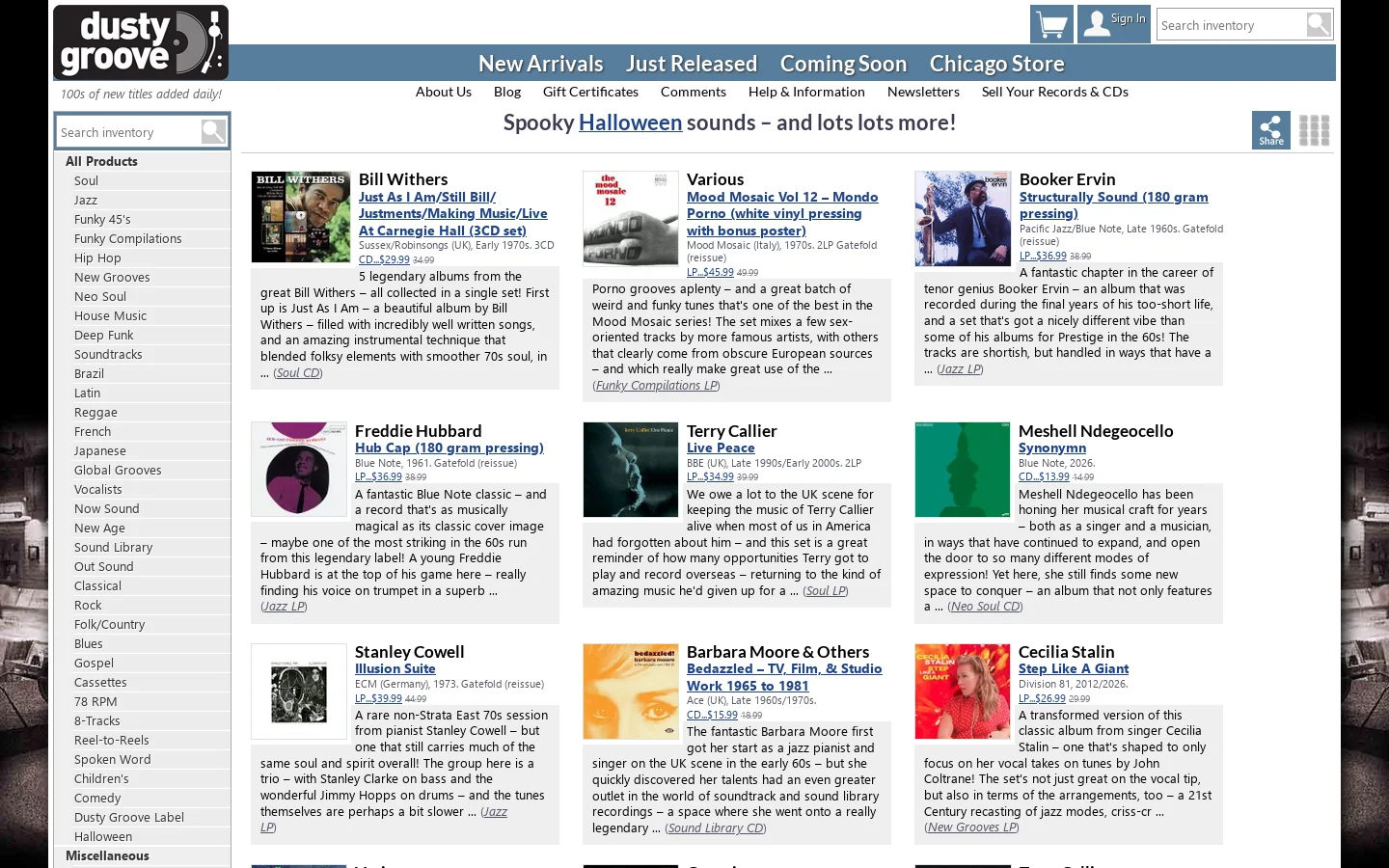This screenshot has width=1389, height=868.
Task: Click the Dusty Groove logo
Action: (141, 42)
